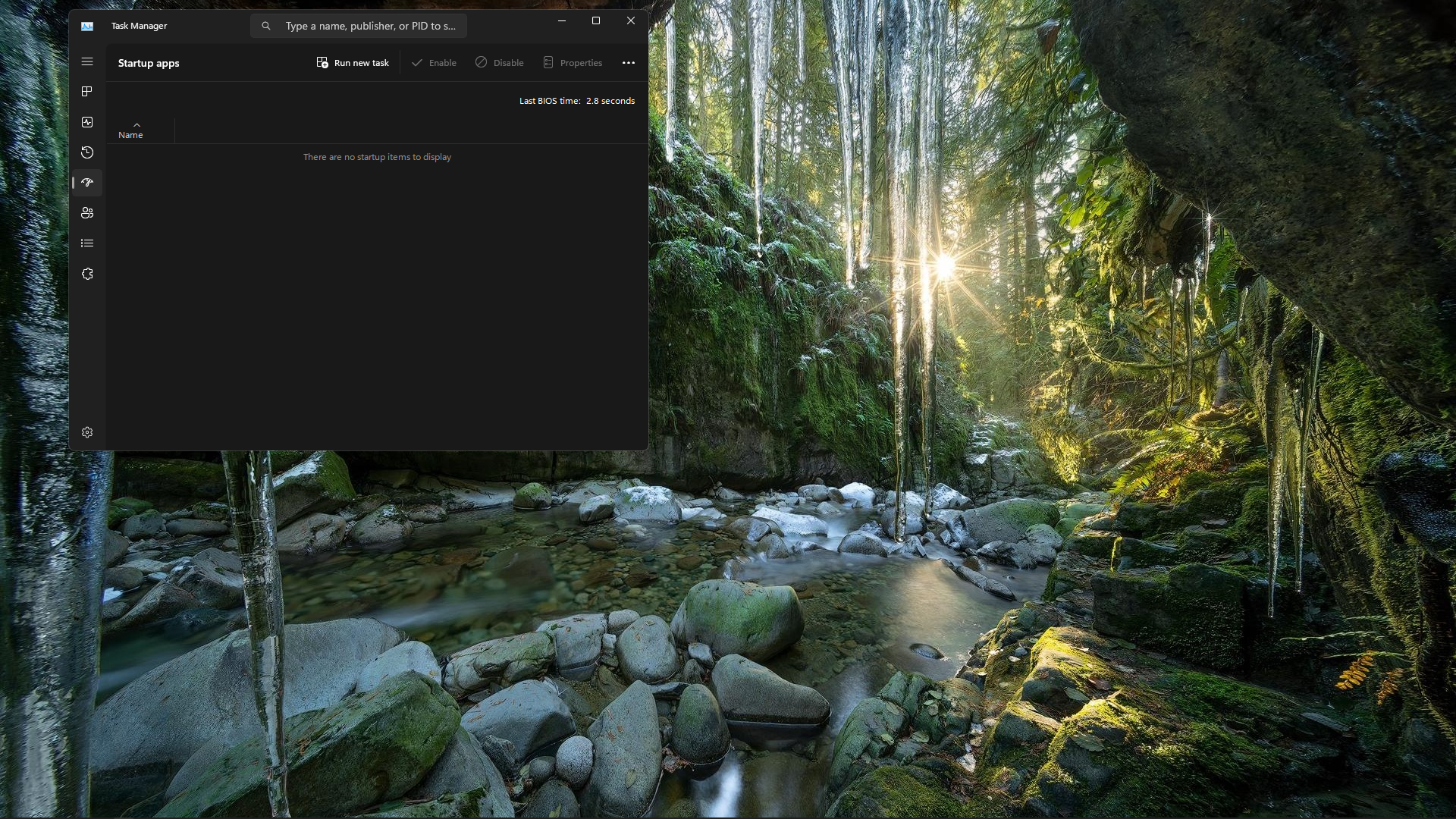This screenshot has height=819, width=1456.
Task: Click the Last BIOS time text
Action: [577, 101]
